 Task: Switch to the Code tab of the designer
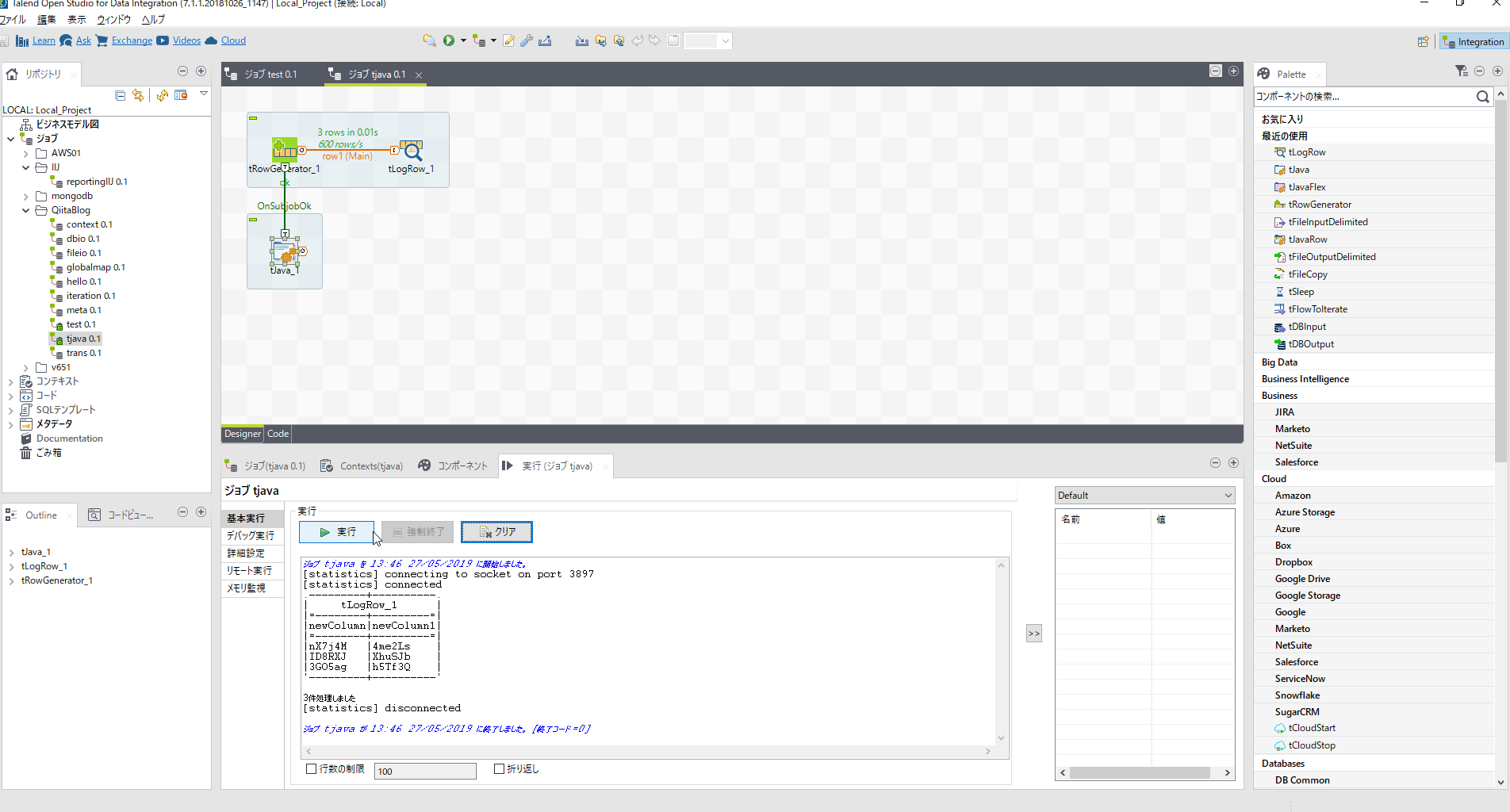click(x=277, y=434)
